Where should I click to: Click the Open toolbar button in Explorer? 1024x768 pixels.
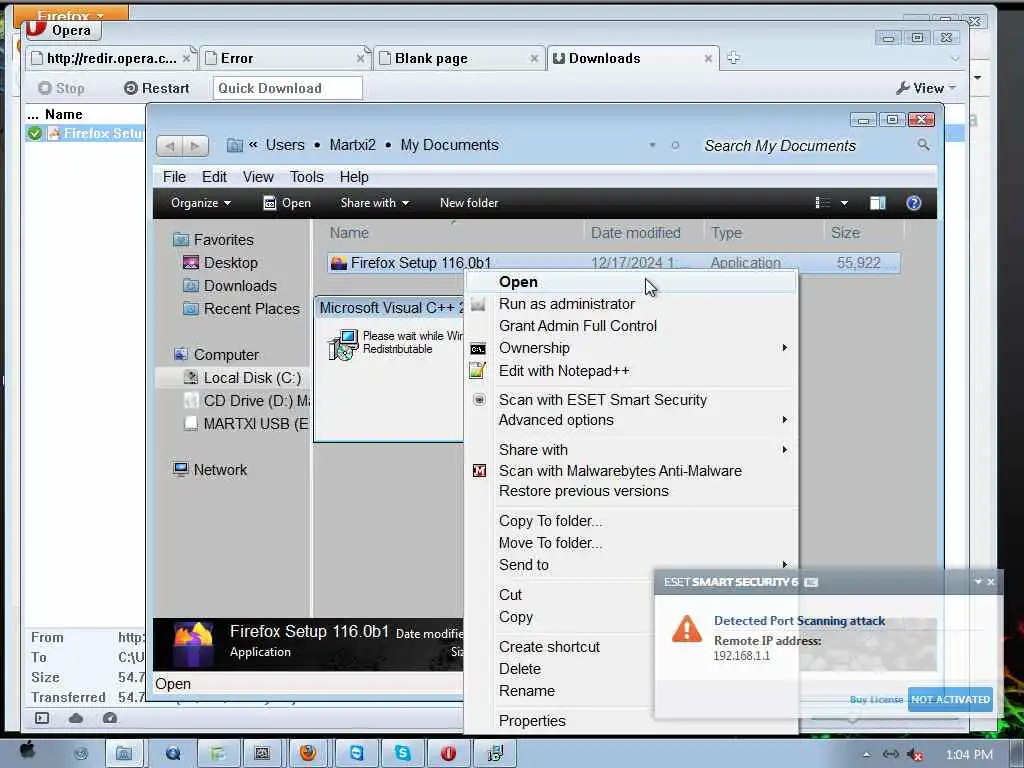click(287, 203)
